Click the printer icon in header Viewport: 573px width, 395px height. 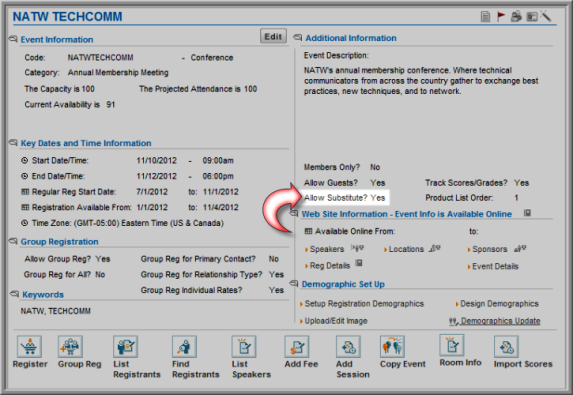click(516, 16)
